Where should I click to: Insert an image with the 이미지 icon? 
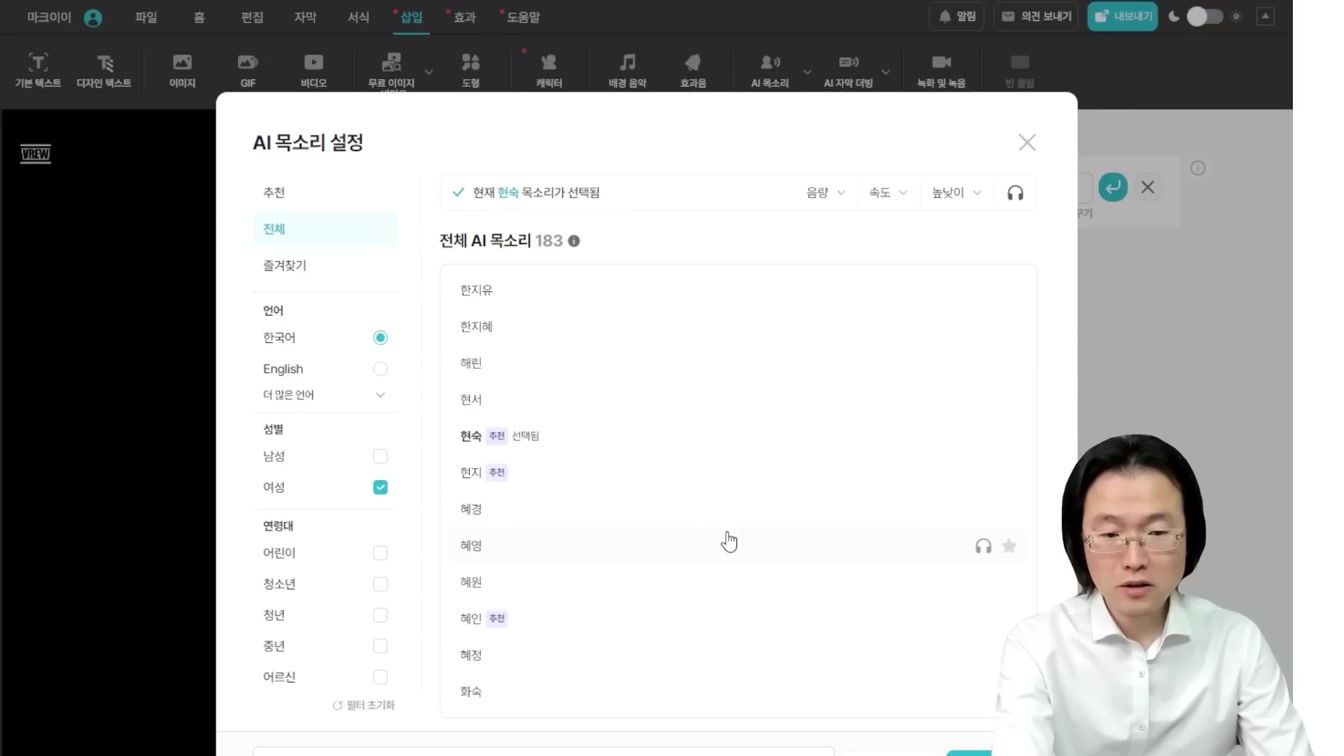(x=182, y=70)
